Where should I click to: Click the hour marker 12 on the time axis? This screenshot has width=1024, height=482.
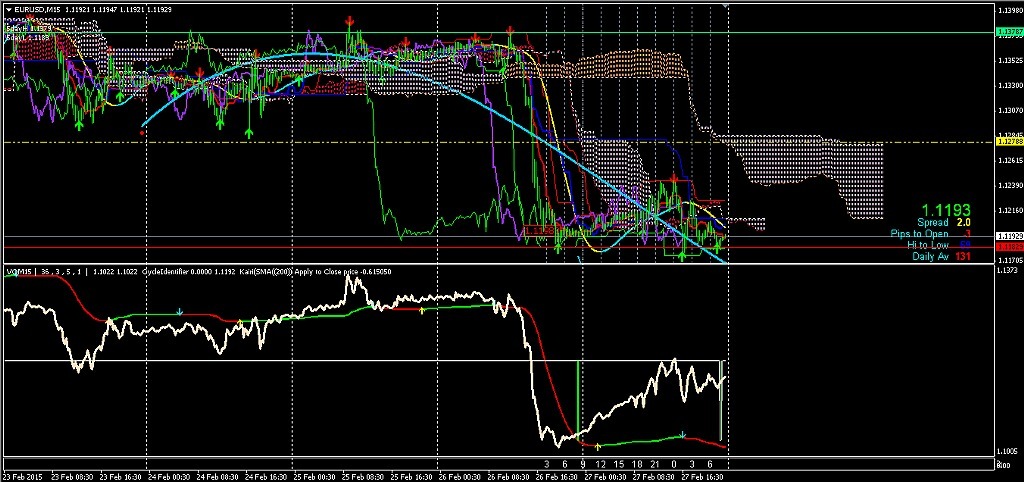(601, 463)
